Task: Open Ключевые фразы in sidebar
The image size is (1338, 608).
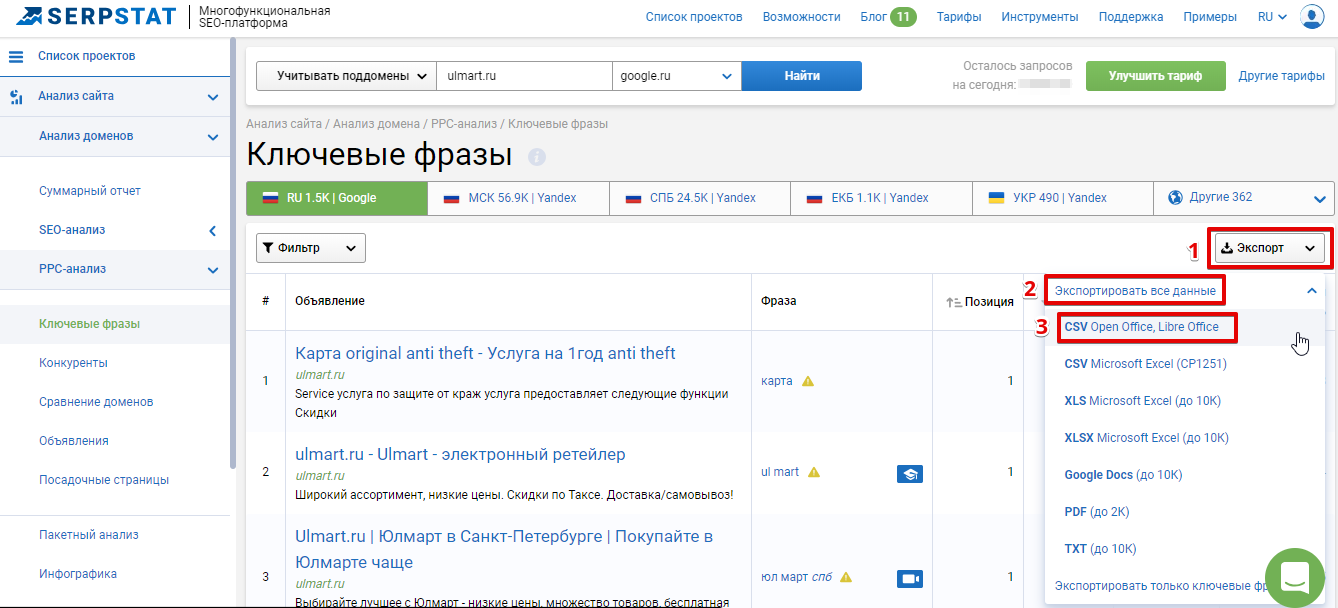Action: click(89, 324)
